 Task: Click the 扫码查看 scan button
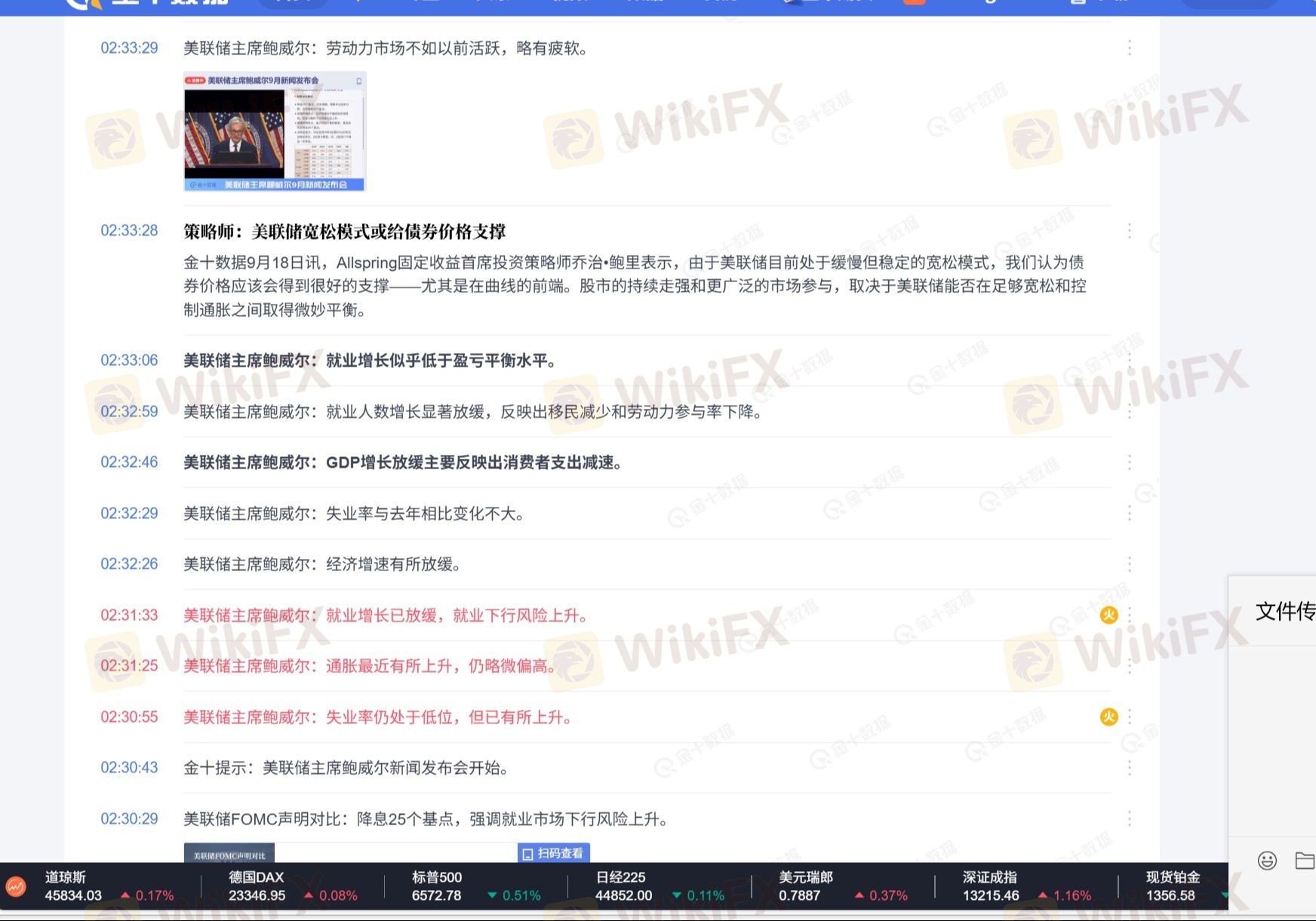pos(554,853)
